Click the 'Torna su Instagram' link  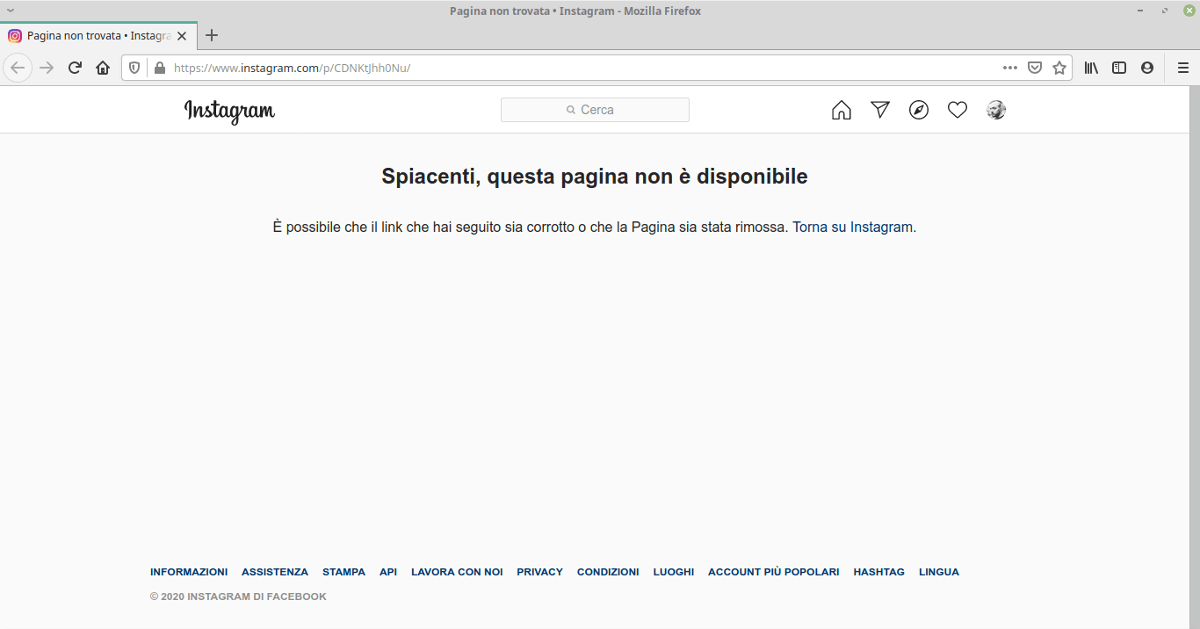[852, 227]
